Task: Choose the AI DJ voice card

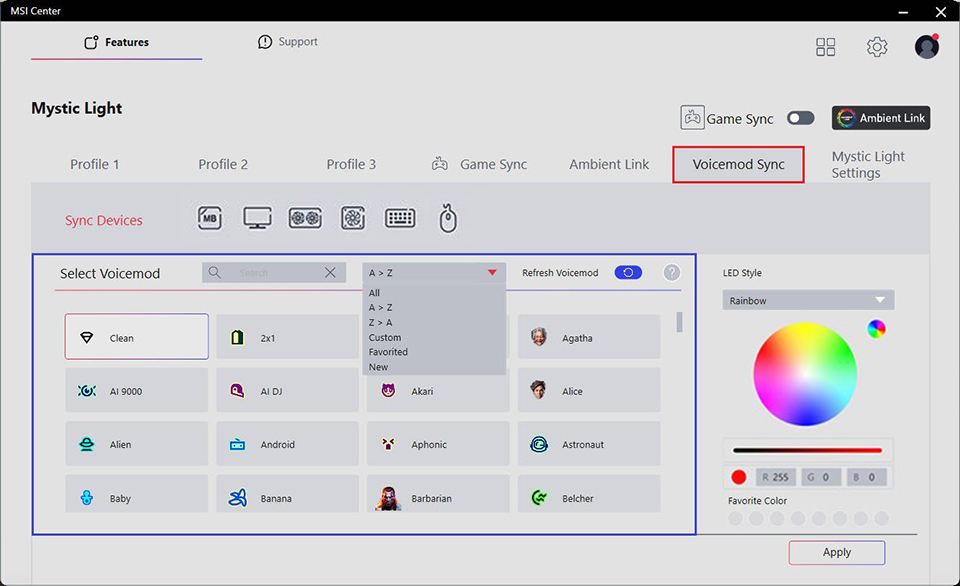Action: pos(287,390)
